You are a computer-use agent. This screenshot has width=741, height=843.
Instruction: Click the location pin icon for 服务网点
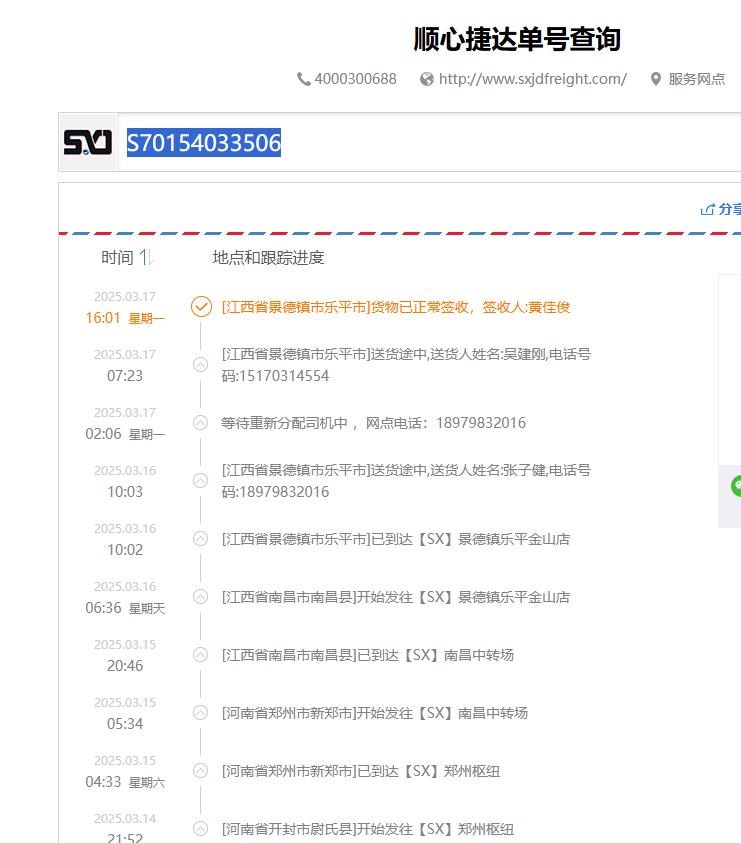(x=656, y=79)
